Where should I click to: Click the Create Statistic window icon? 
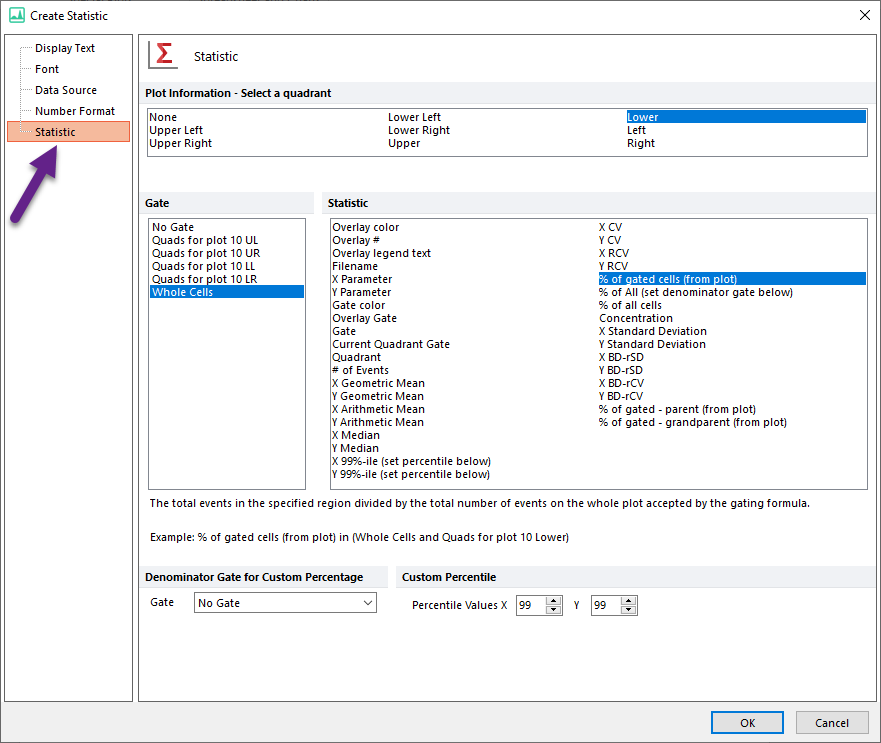pos(17,15)
